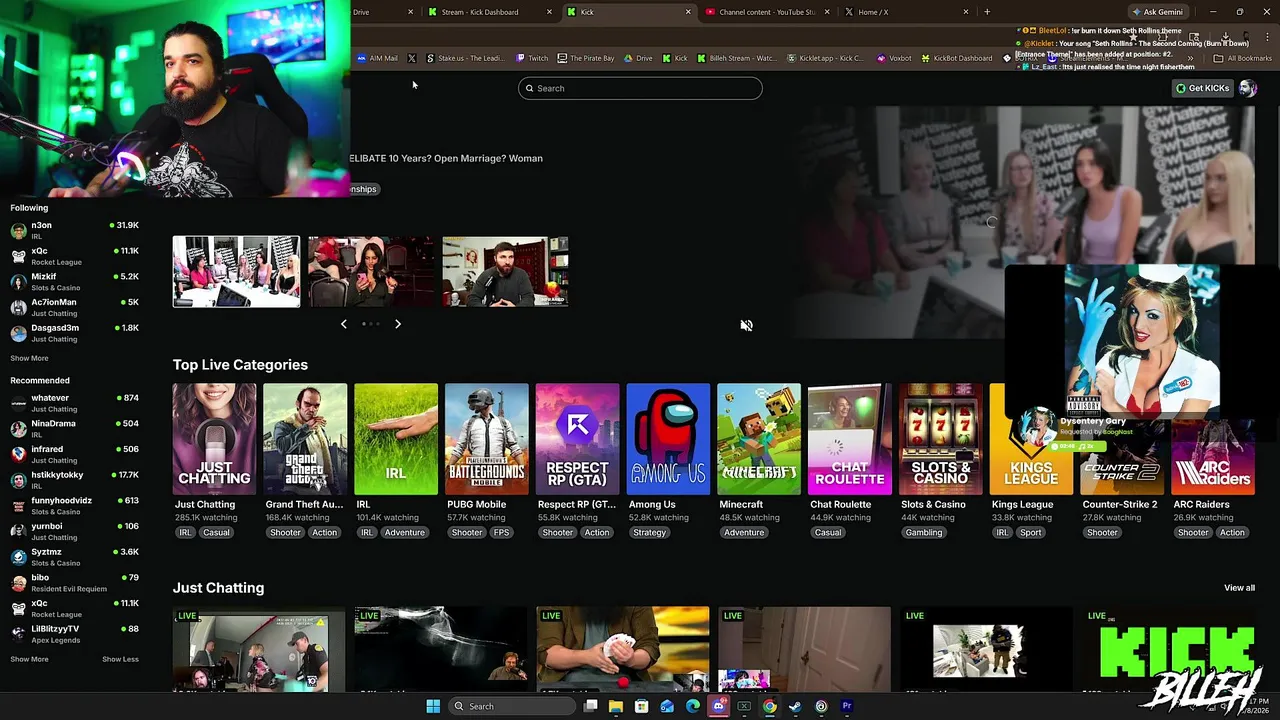The image size is (1280, 720).
Task: Open hstikkytokky channel in Recommended
Action: (75, 480)
